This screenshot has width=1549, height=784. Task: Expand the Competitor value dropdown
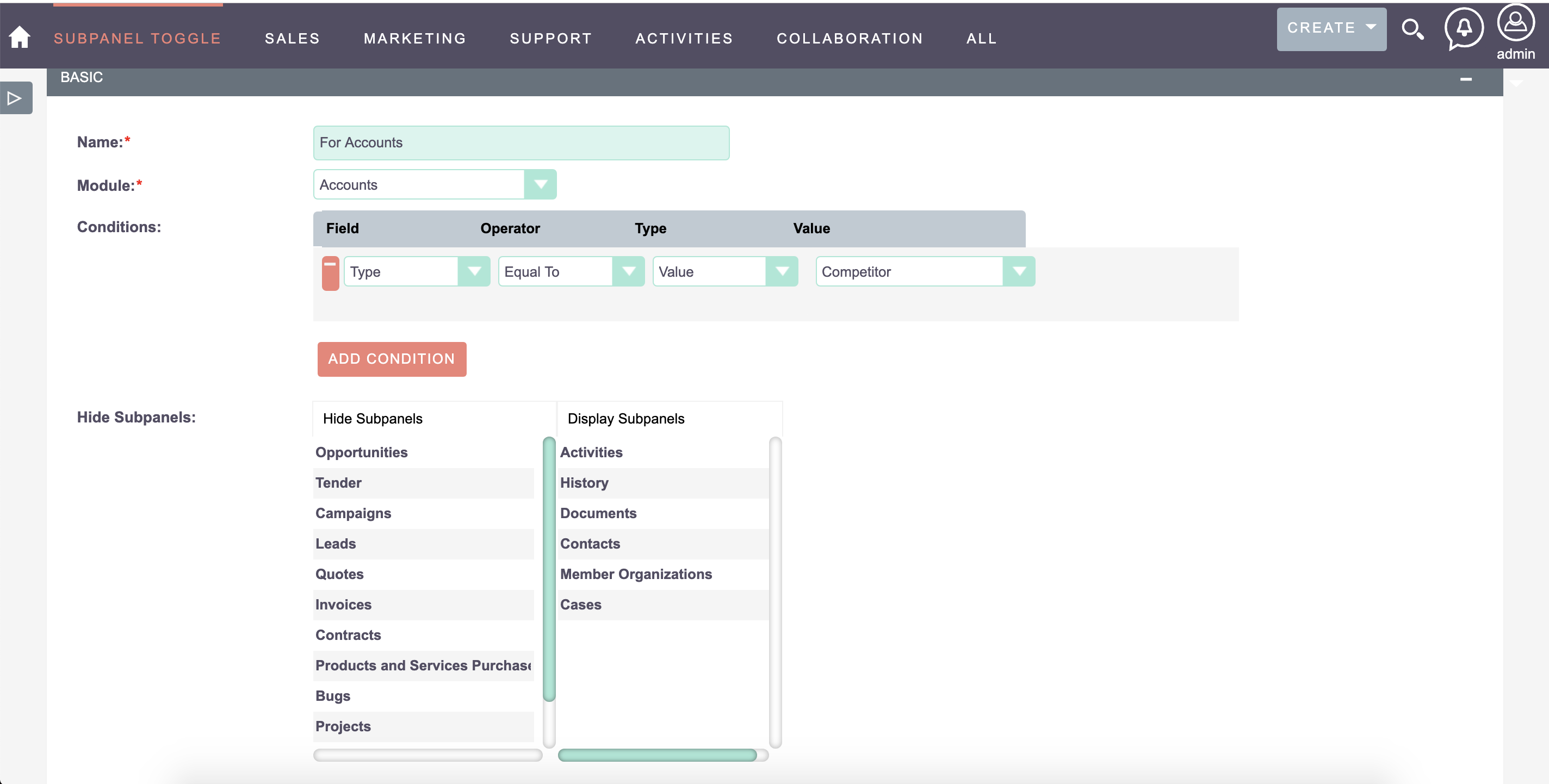coord(1020,271)
